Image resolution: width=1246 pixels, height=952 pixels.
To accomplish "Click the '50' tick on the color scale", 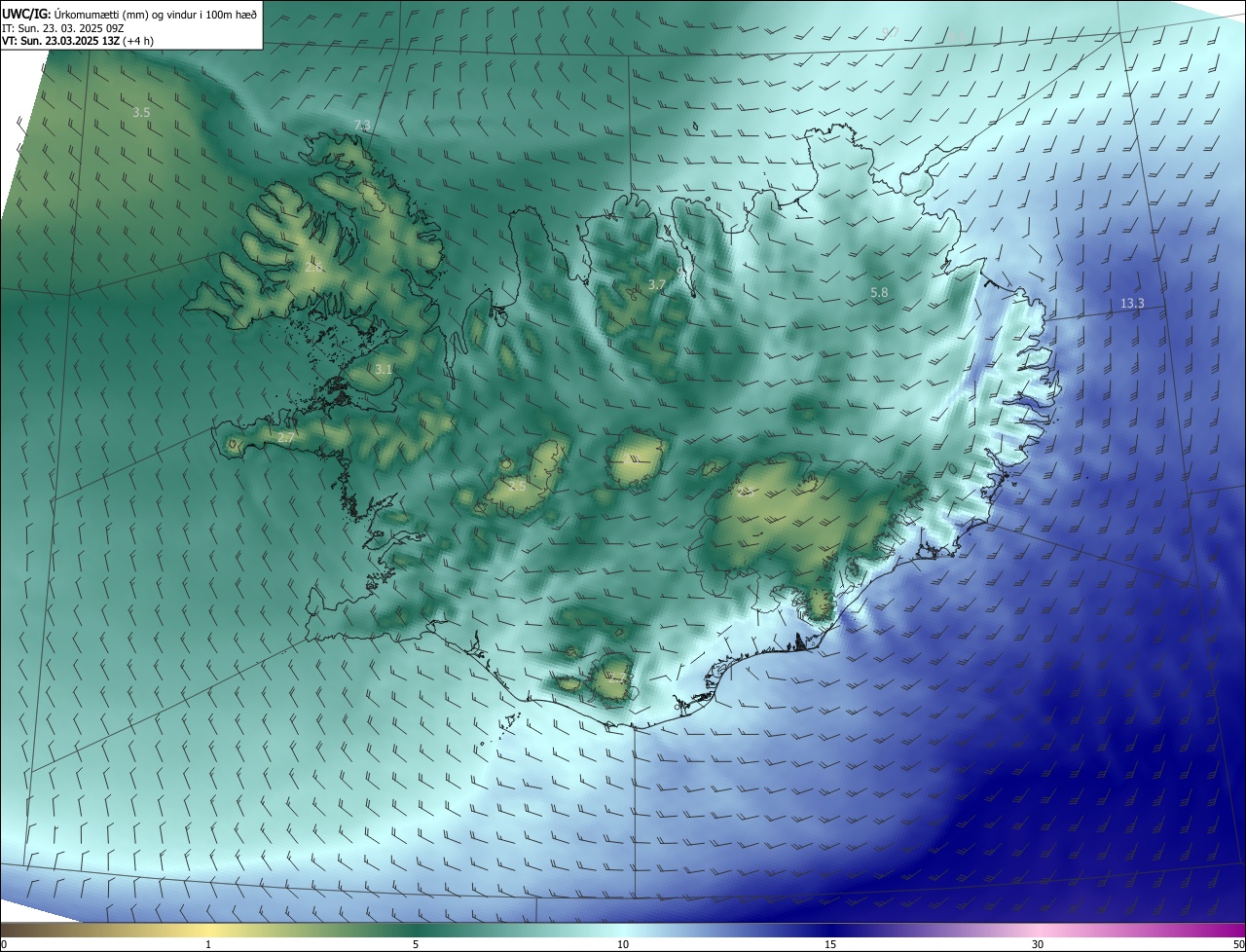I will click(1238, 944).
